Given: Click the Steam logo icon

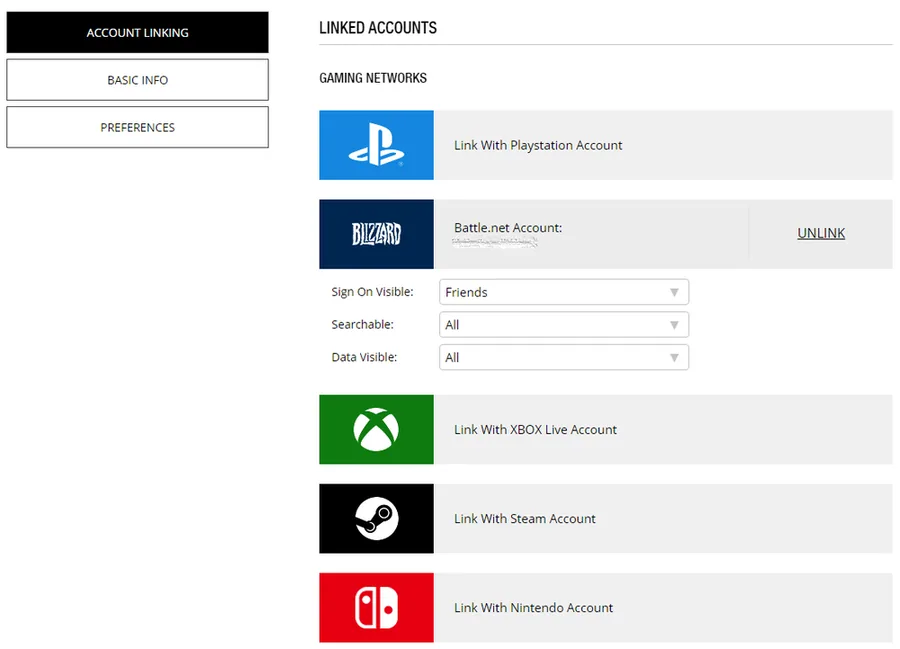Looking at the screenshot, I should (377, 518).
